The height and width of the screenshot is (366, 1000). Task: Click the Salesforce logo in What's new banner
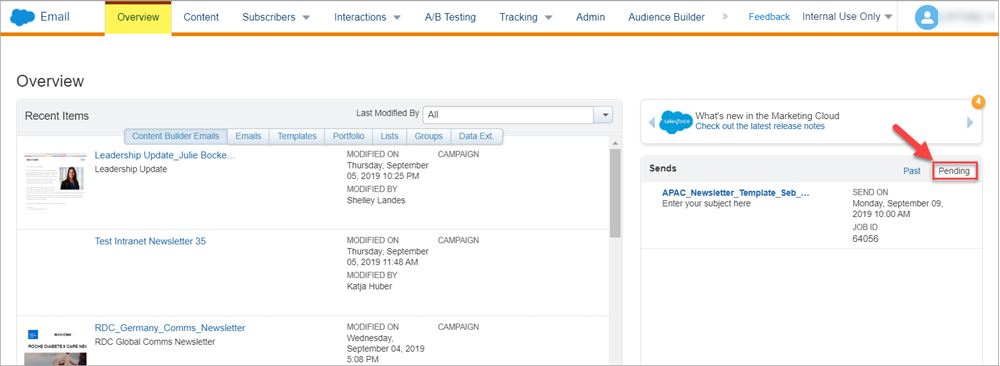pos(675,121)
